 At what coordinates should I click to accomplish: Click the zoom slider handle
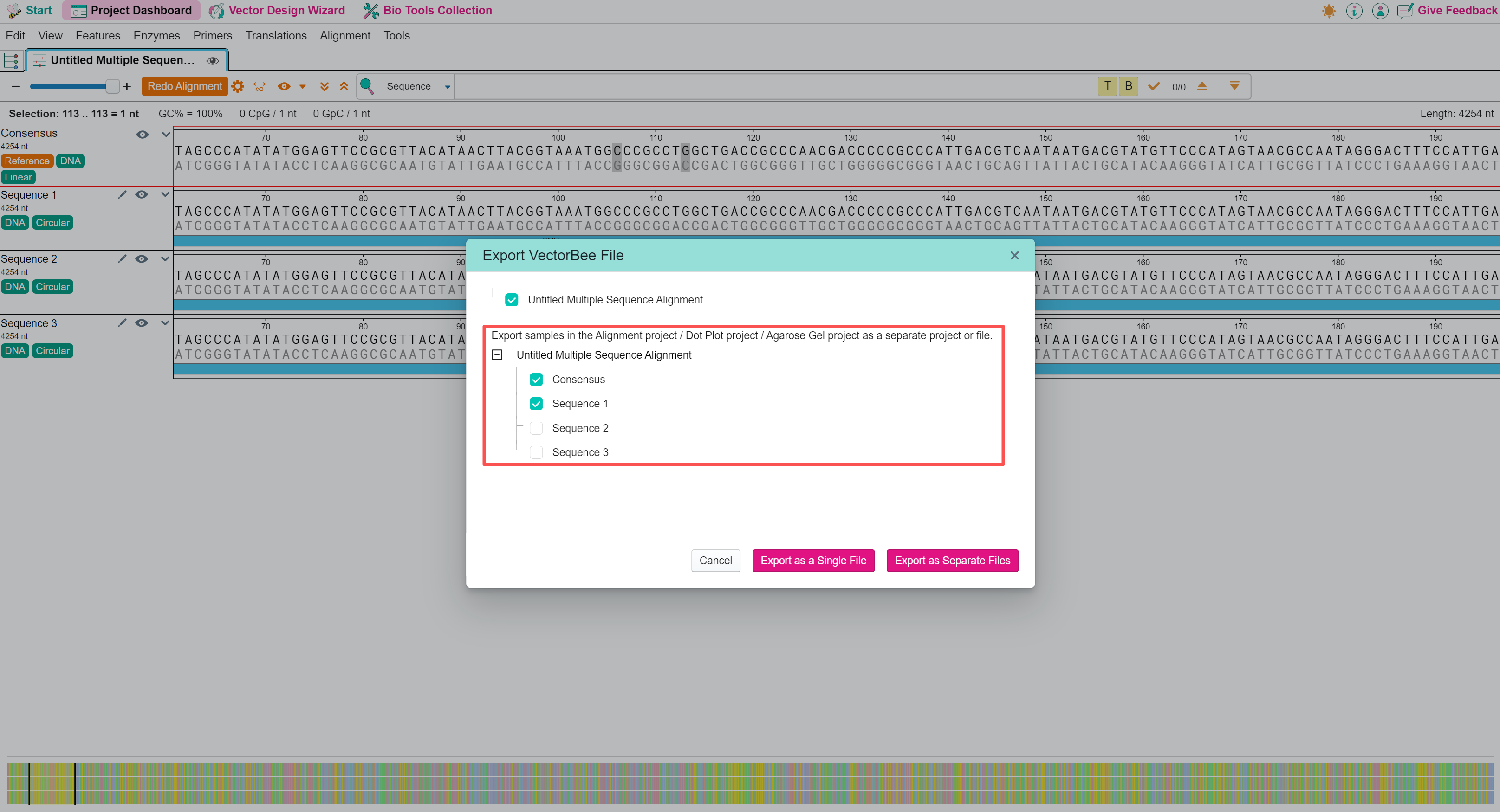click(112, 86)
